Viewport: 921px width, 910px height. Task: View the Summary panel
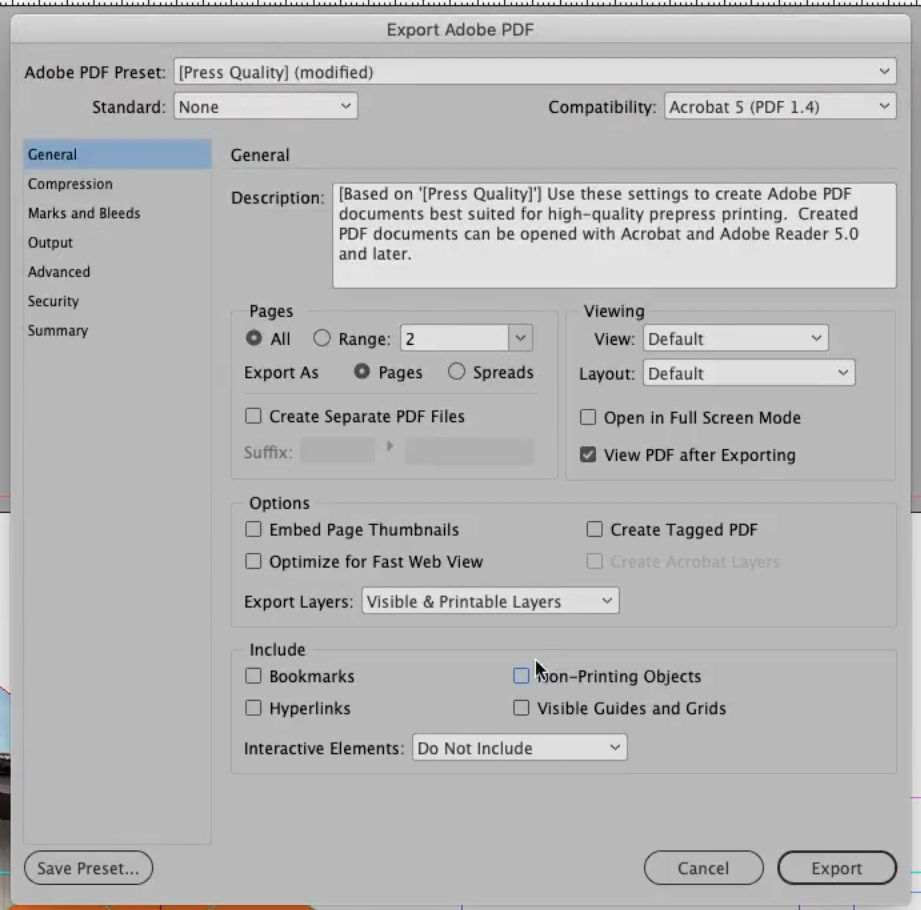(117, 331)
